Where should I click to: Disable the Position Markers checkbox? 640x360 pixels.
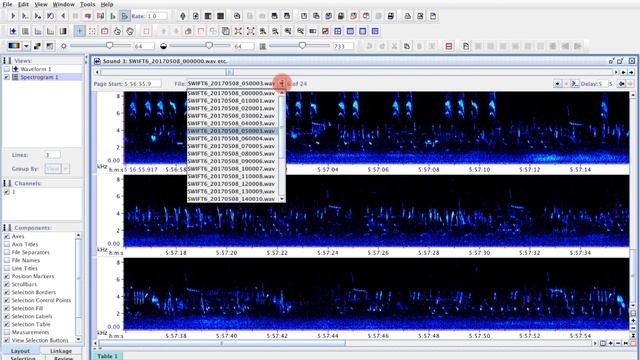coord(7,276)
